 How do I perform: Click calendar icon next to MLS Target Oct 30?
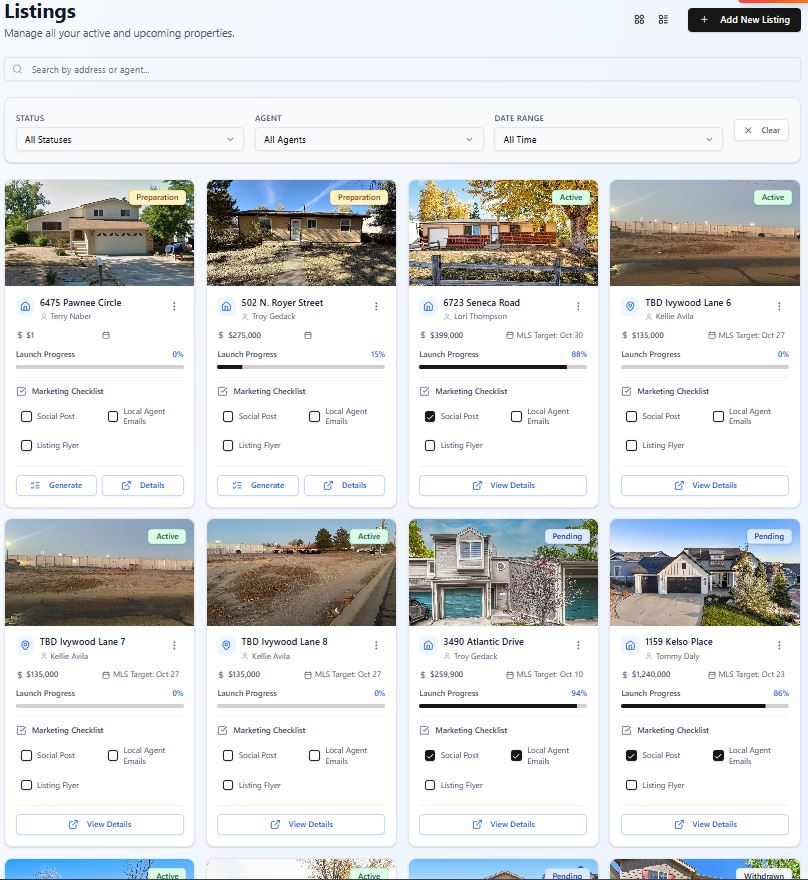pos(509,335)
